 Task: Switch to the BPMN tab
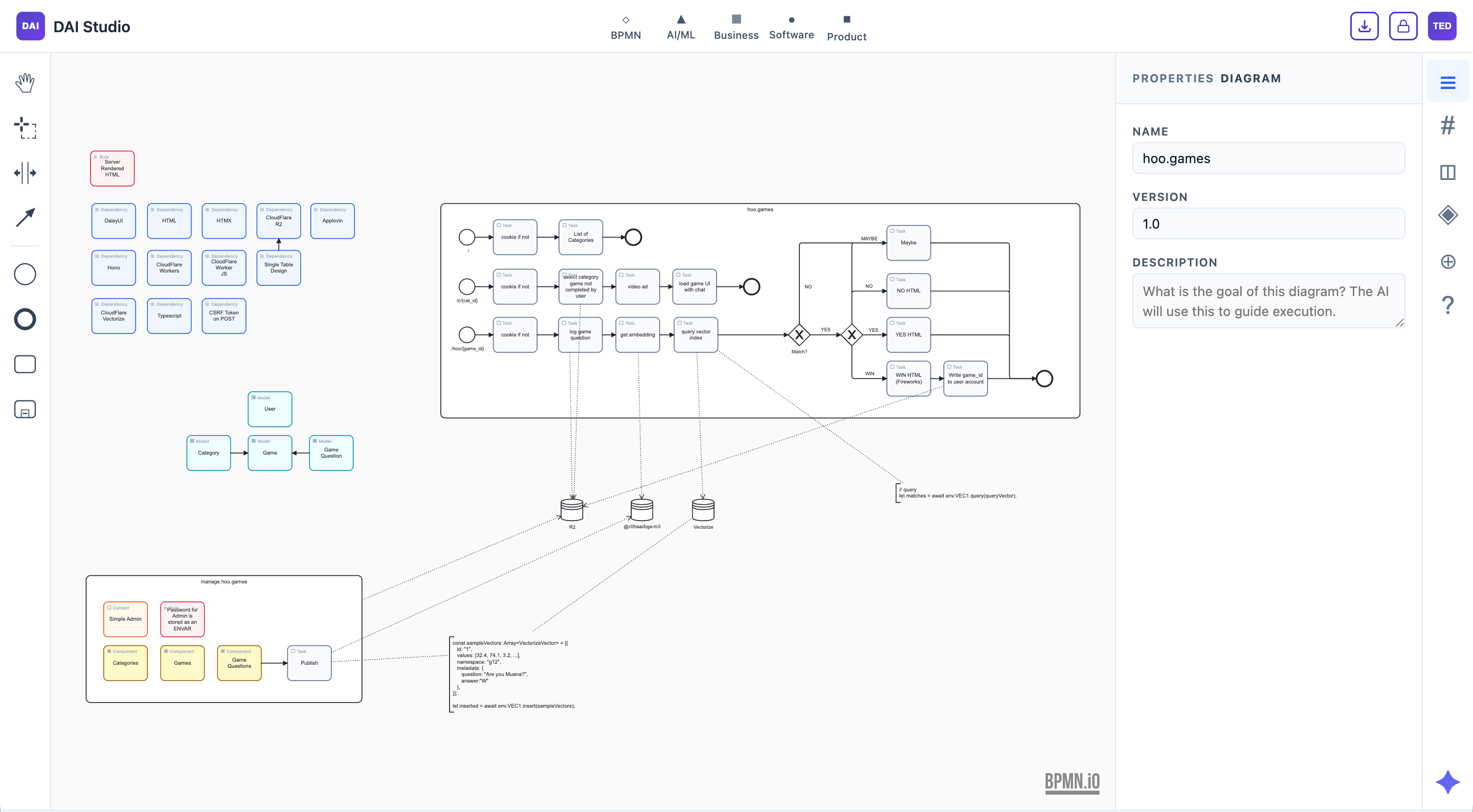coord(626,28)
